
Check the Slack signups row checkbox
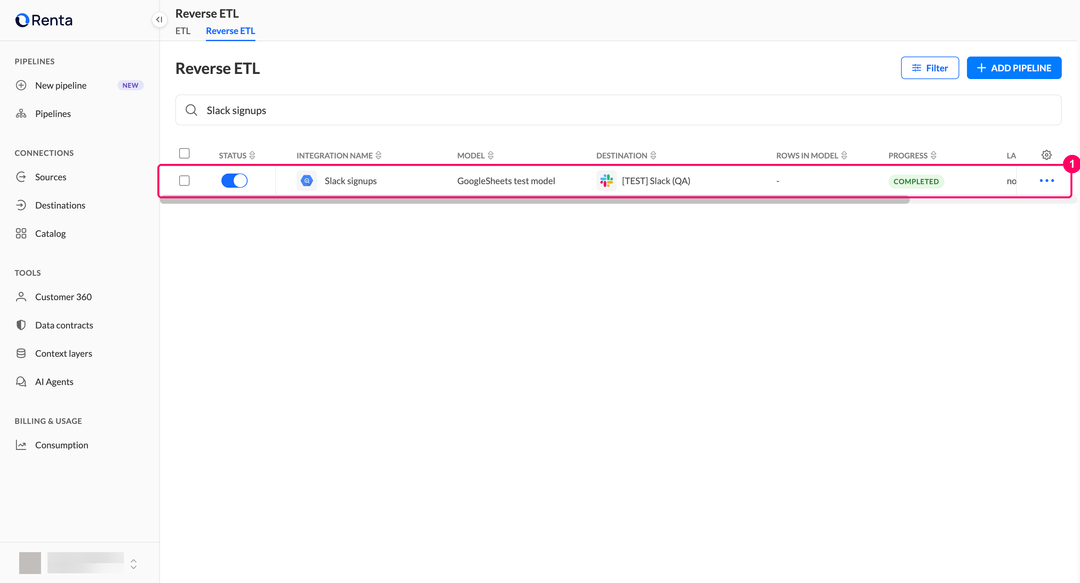coord(185,181)
